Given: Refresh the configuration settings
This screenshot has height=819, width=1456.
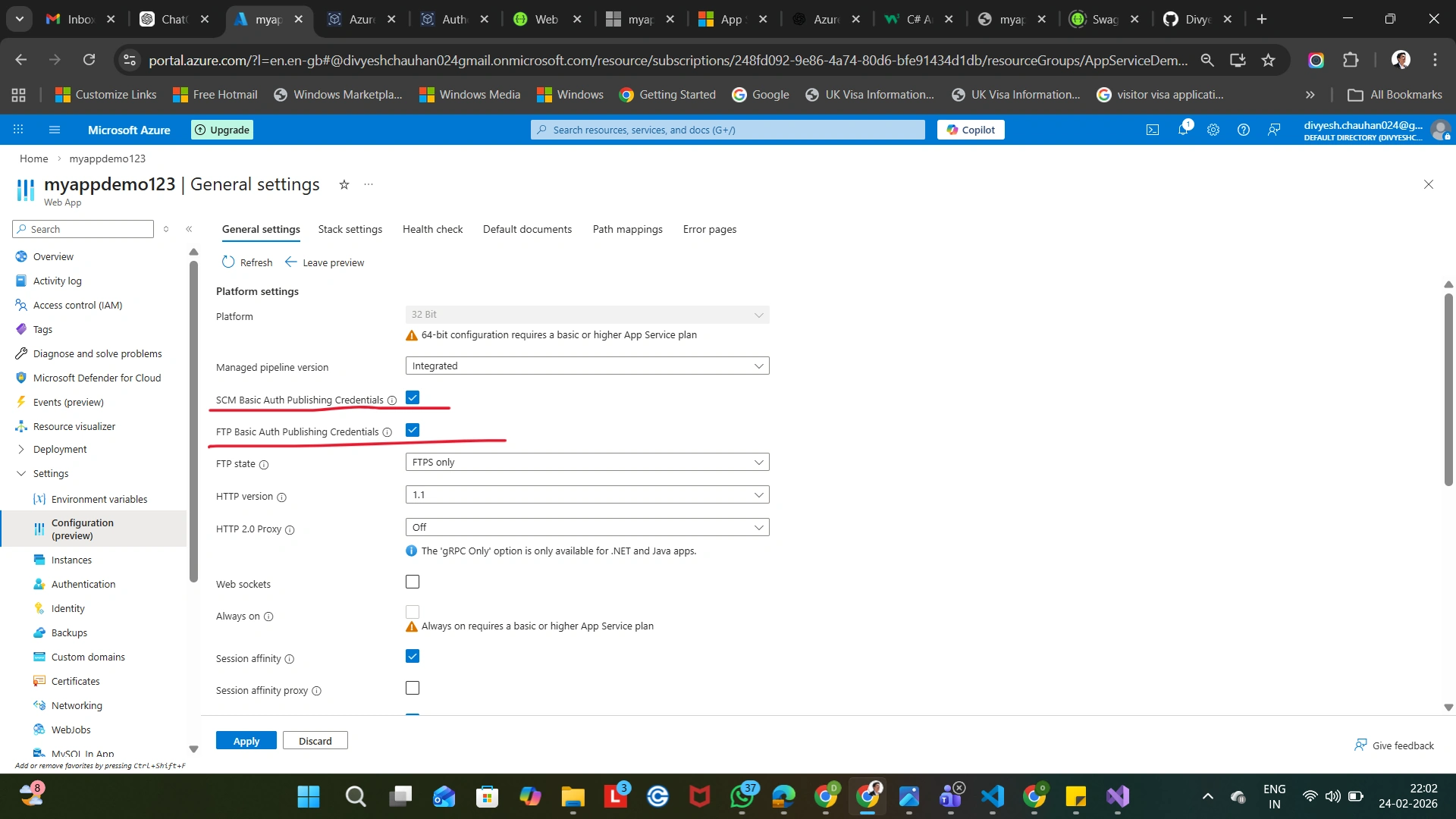Looking at the screenshot, I should pyautogui.click(x=247, y=262).
